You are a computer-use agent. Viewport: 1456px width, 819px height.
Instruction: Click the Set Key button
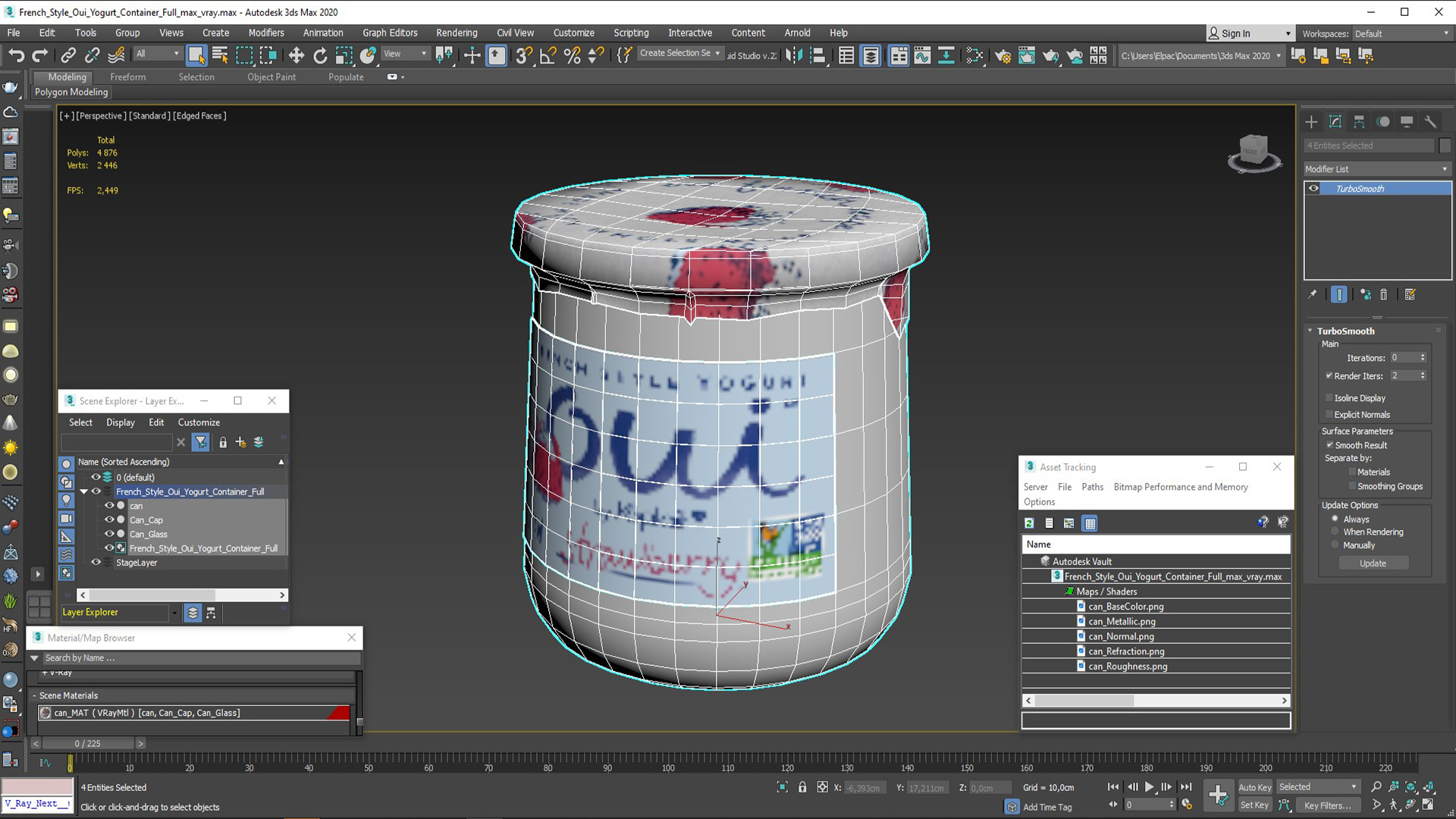(1254, 805)
